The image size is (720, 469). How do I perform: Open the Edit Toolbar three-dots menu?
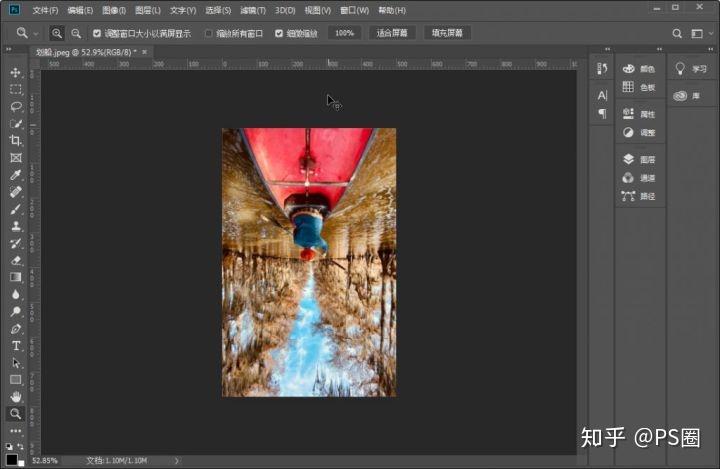click(x=16, y=431)
